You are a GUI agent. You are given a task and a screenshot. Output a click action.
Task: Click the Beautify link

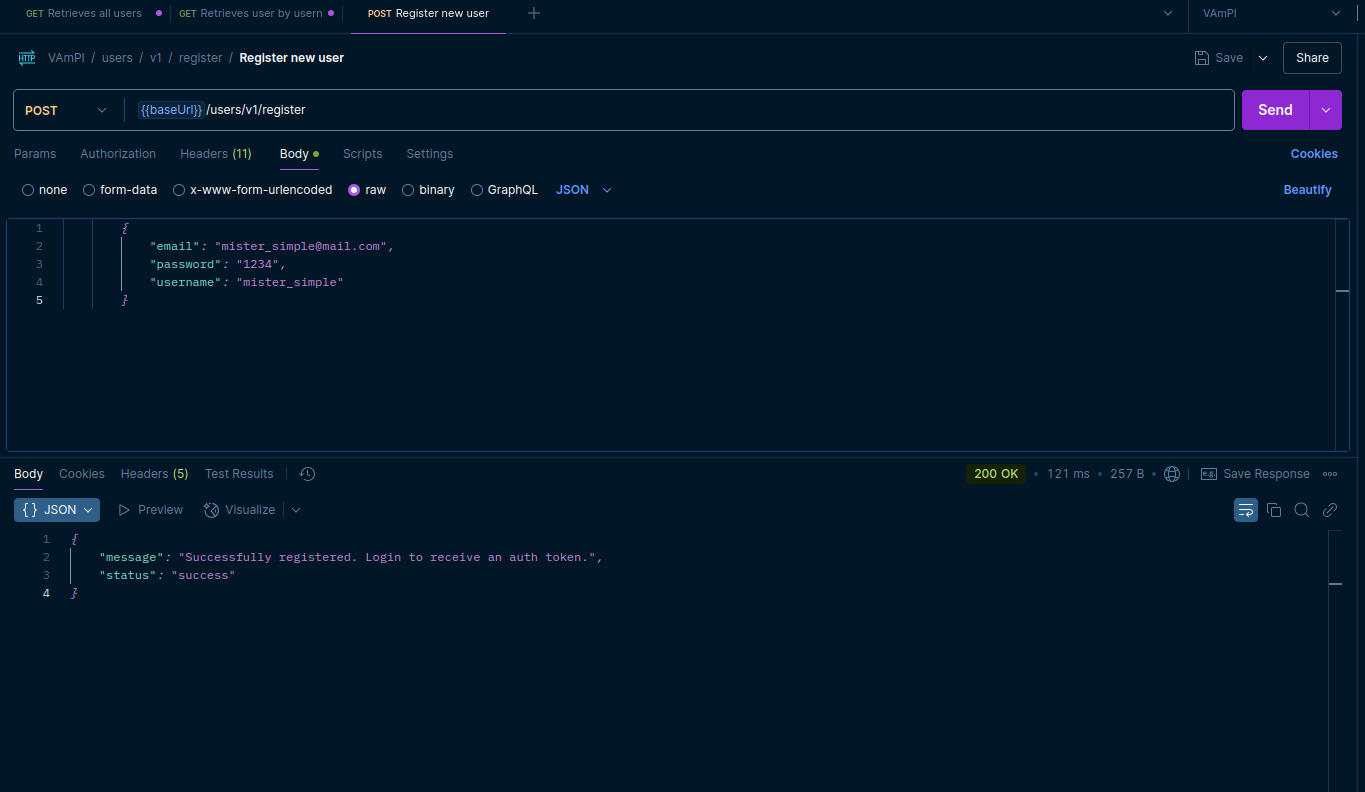coord(1307,190)
